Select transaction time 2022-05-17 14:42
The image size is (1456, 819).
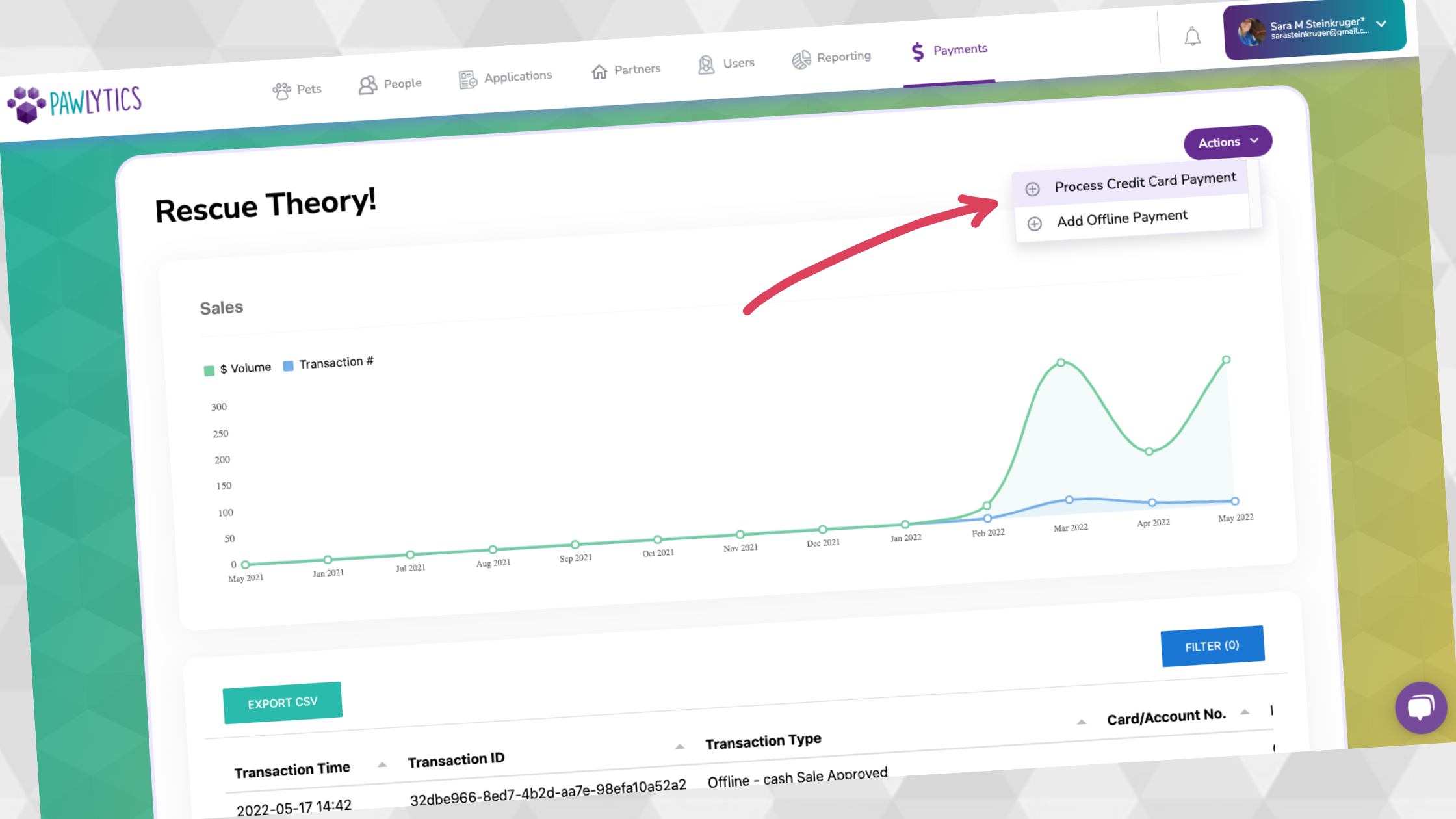tap(294, 808)
